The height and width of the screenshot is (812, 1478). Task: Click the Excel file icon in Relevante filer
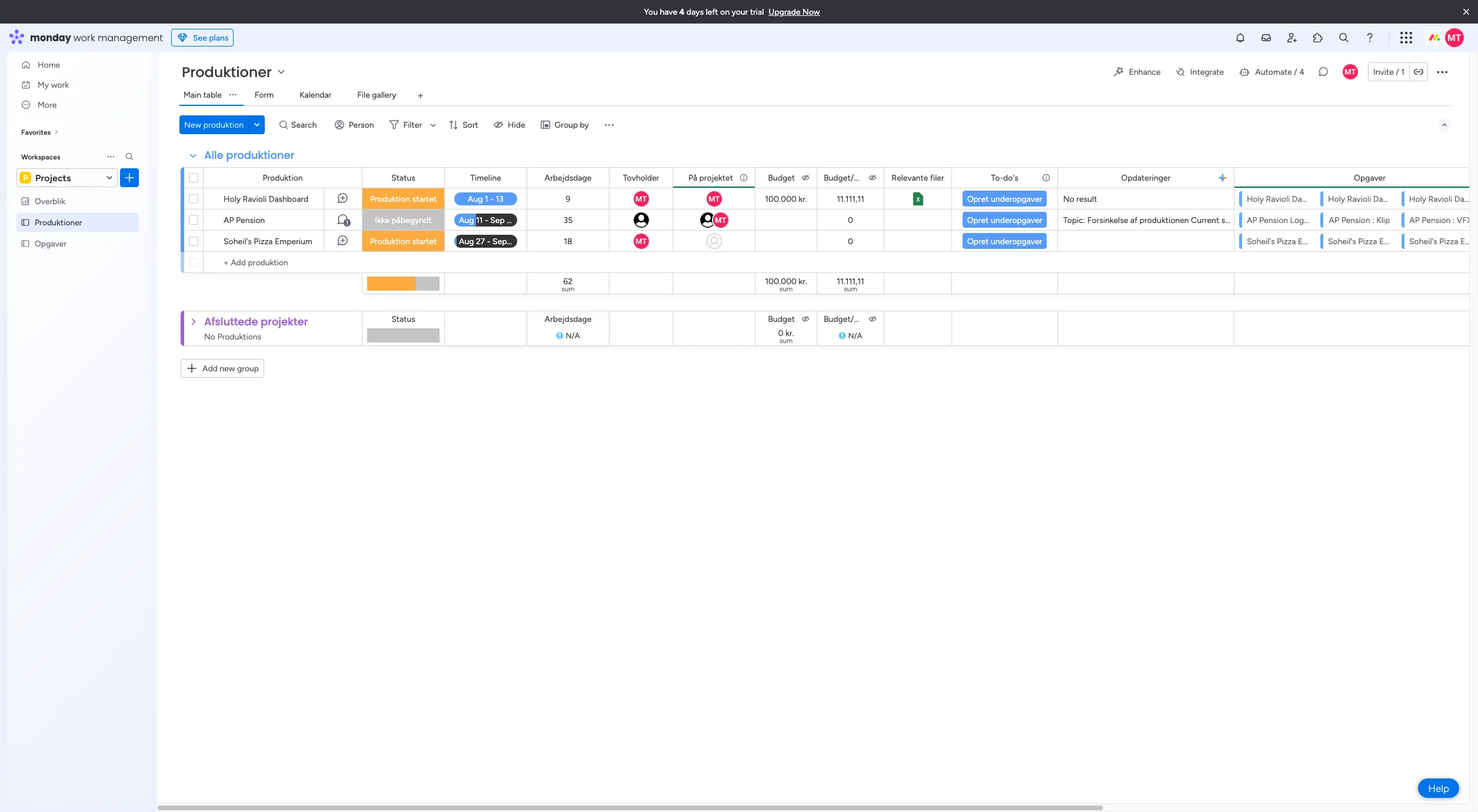tap(917, 199)
